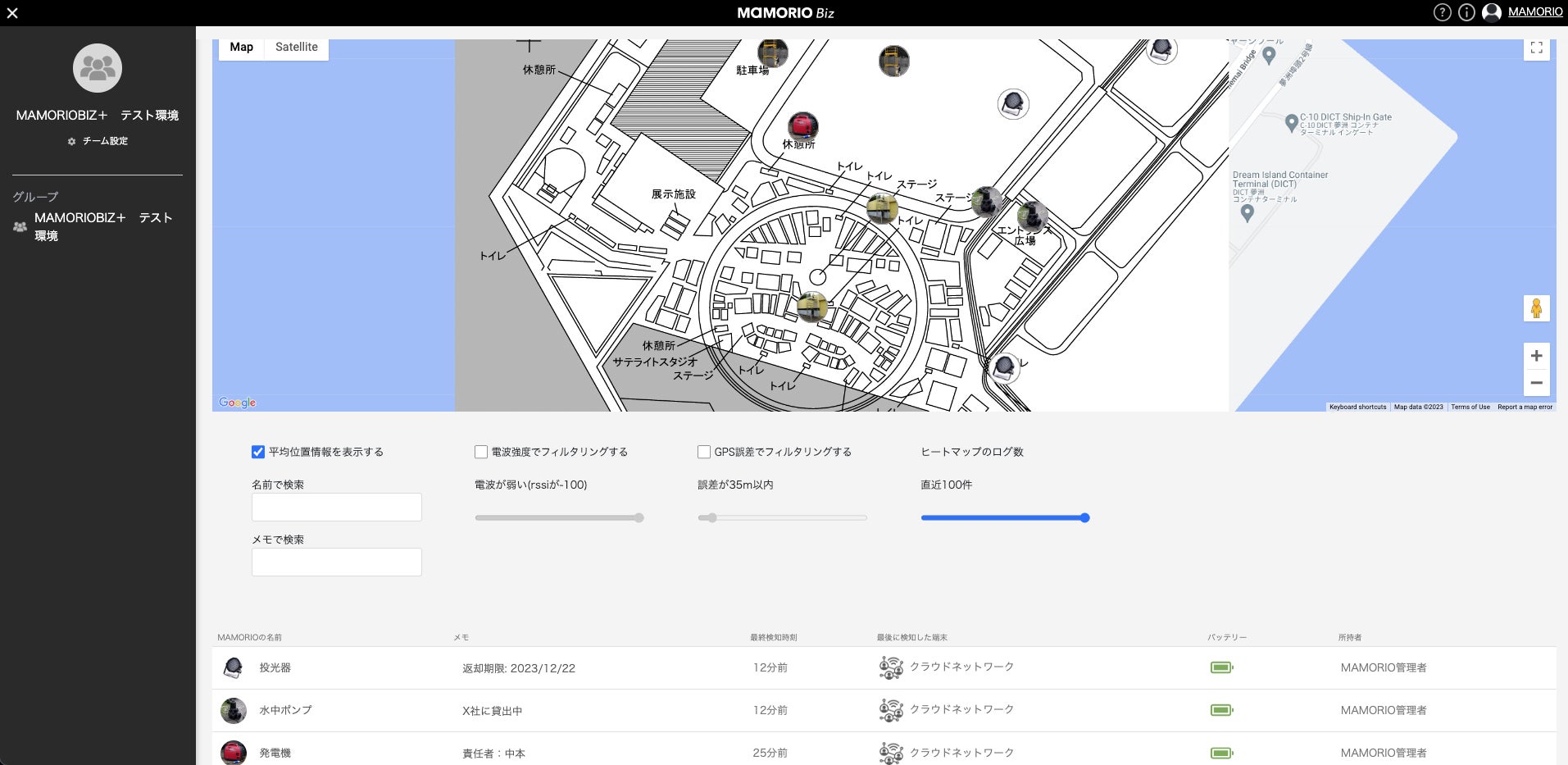Screen dimensions: 1568x765
Task: Select the MAMORIOBIZ+ テスト環境 group
Action: click(x=97, y=226)
